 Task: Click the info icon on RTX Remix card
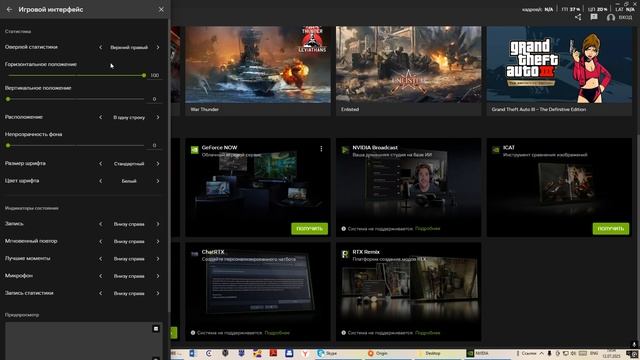pyautogui.click(x=344, y=333)
